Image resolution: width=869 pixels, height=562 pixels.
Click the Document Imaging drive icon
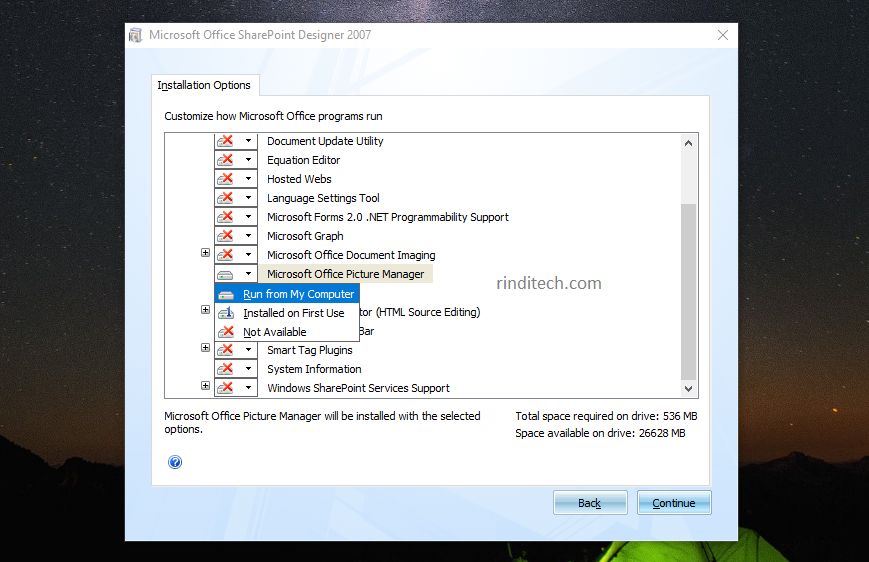point(226,255)
